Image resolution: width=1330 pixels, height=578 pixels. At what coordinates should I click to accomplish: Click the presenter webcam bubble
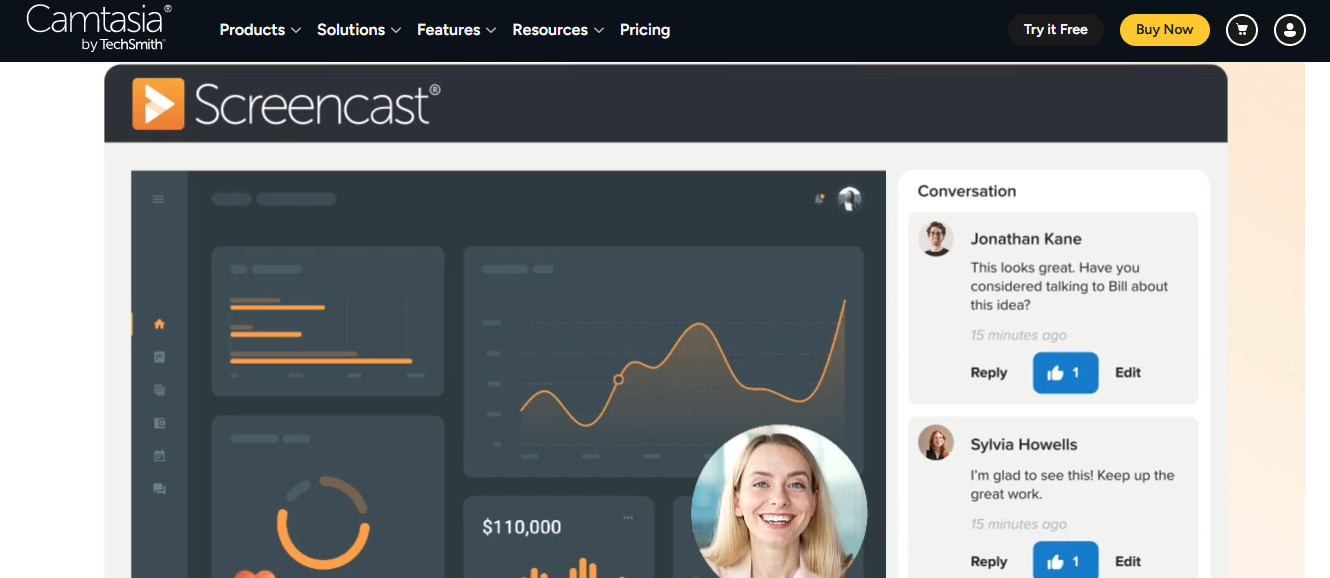pos(779,502)
